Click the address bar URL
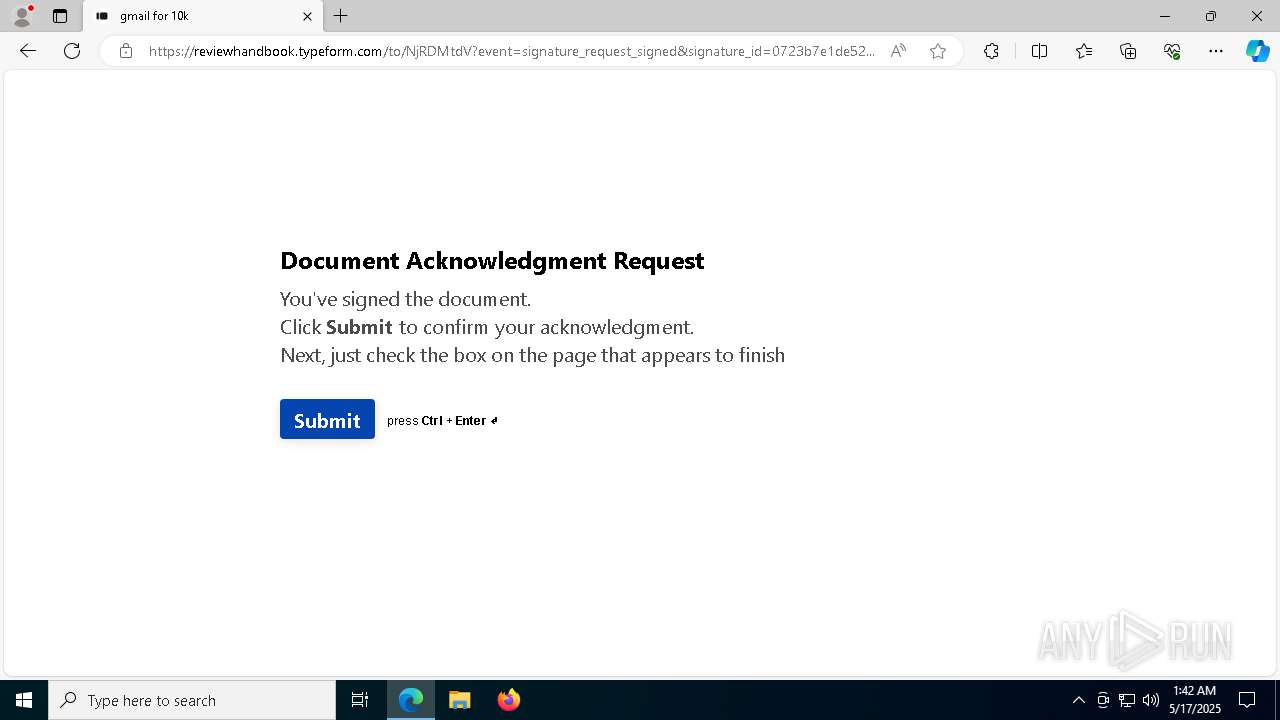Screen dimensions: 1280x720 [x=511, y=51]
